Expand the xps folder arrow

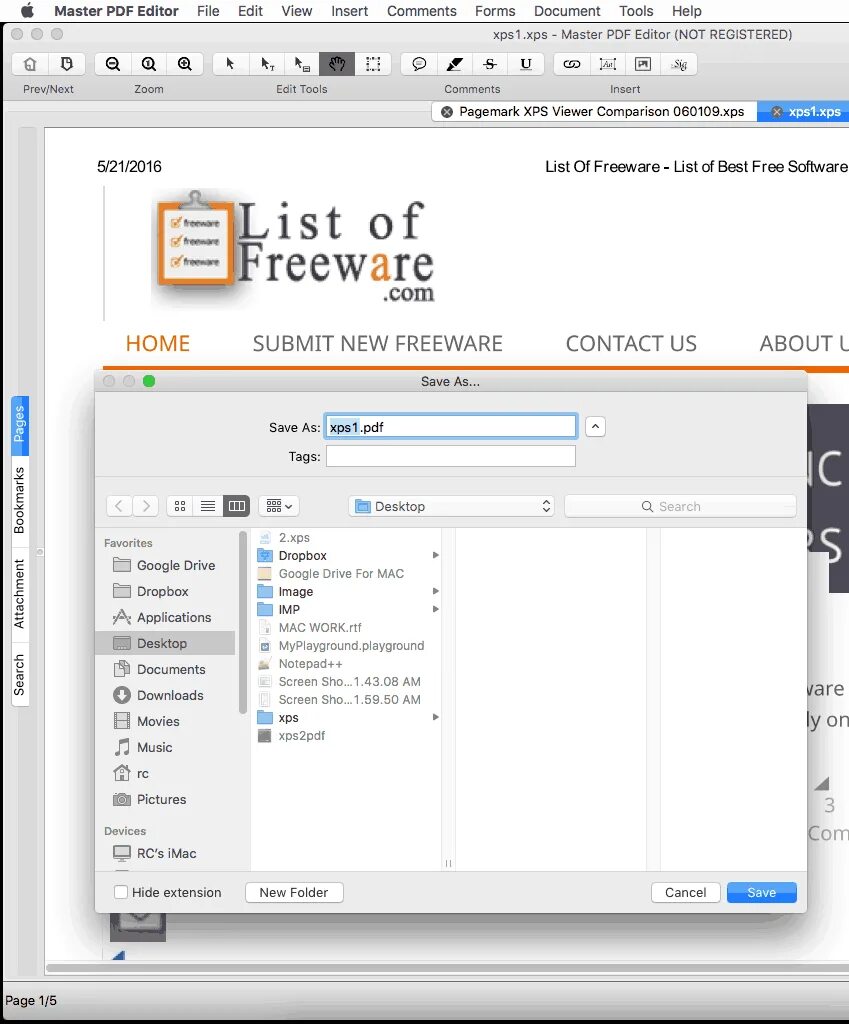(436, 717)
